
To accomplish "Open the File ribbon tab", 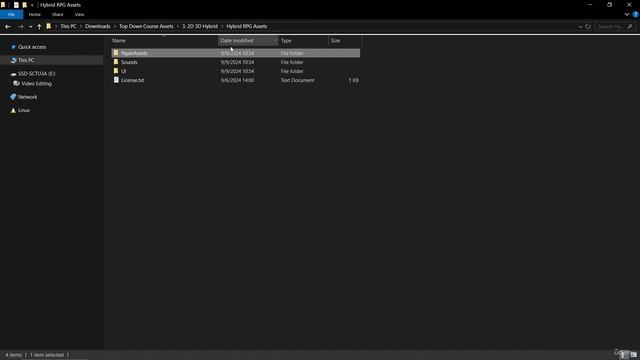I will (11, 14).
